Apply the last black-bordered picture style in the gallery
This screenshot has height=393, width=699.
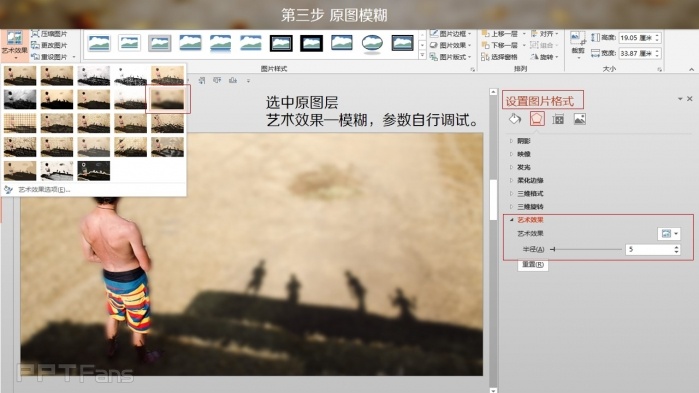(x=403, y=43)
